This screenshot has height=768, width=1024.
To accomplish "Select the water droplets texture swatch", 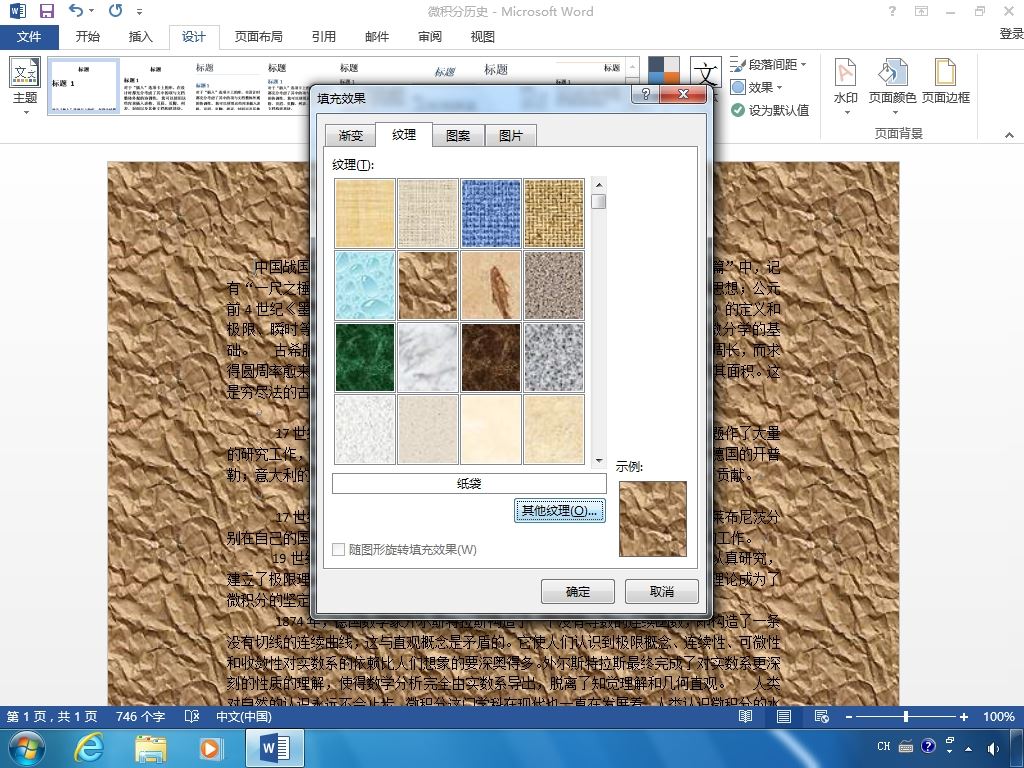I will (364, 285).
